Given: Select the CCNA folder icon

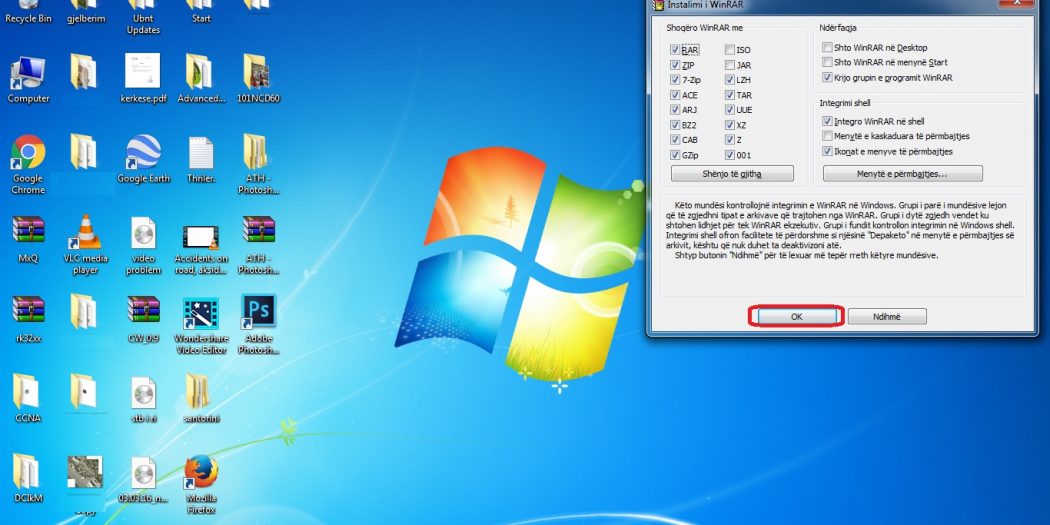Looking at the screenshot, I should (28, 399).
